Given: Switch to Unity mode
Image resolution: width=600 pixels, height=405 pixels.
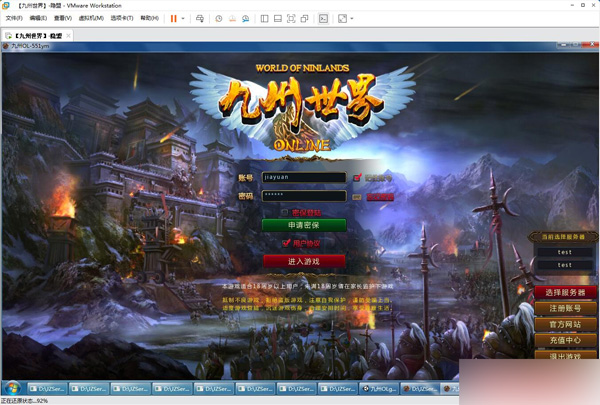Looking at the screenshot, I should tap(305, 18).
